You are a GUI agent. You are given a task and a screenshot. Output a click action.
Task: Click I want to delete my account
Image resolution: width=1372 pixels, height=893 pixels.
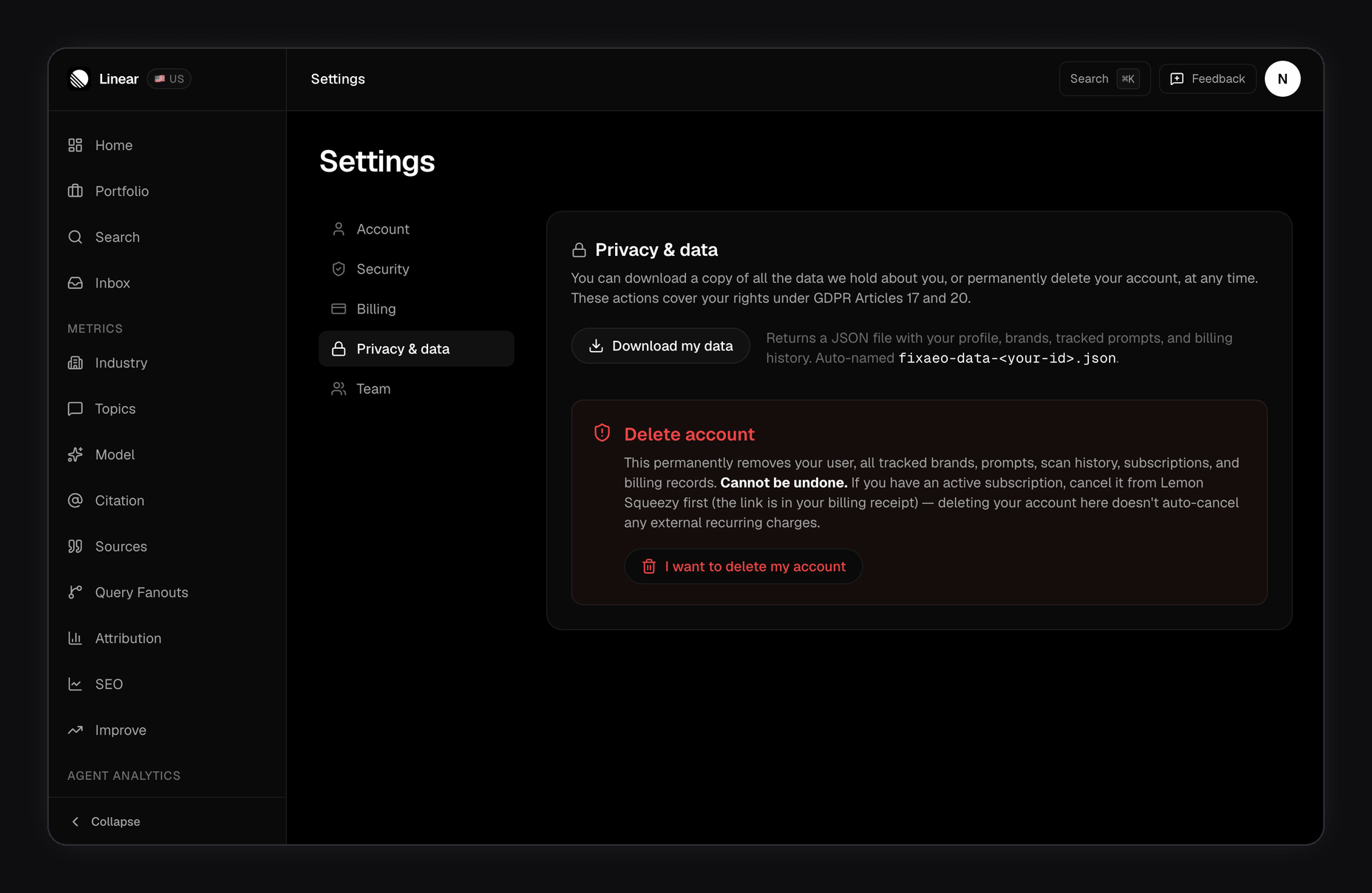pos(743,566)
